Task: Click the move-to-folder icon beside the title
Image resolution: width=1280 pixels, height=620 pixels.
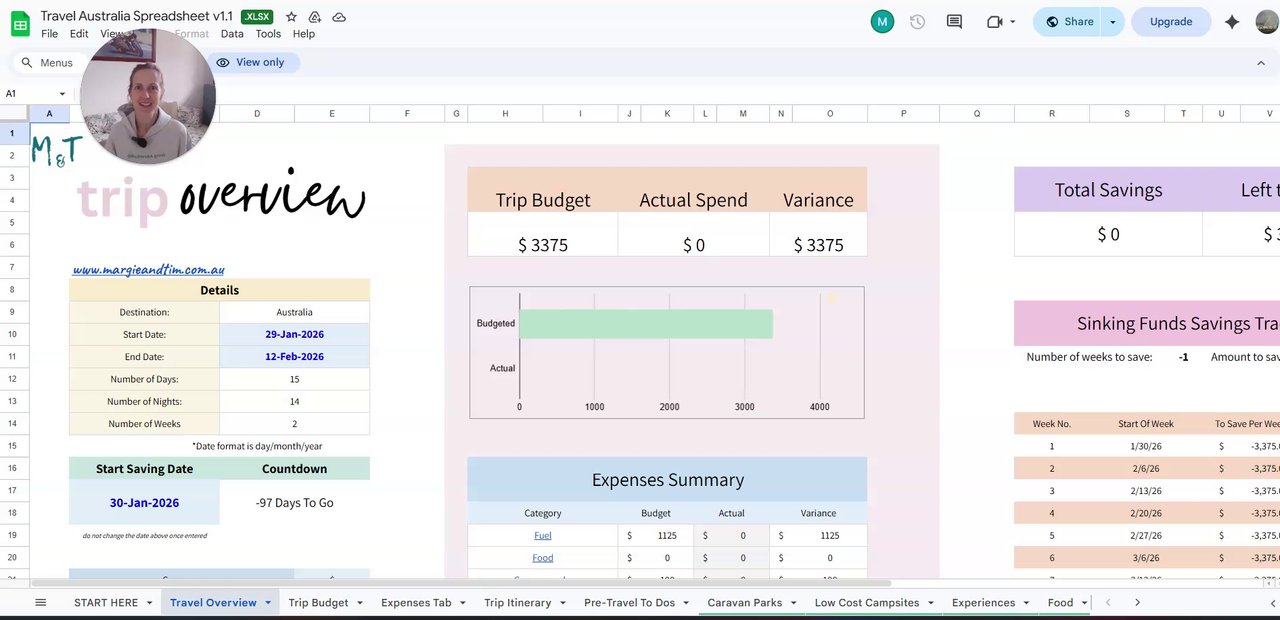Action: click(x=314, y=17)
